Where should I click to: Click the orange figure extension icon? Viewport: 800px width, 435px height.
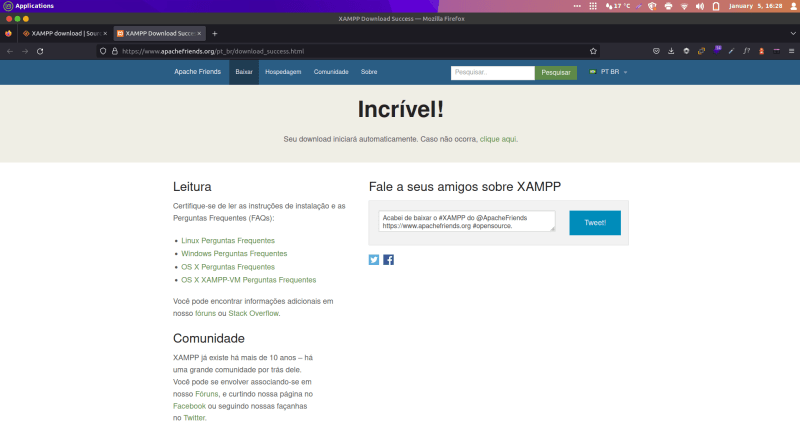761,51
